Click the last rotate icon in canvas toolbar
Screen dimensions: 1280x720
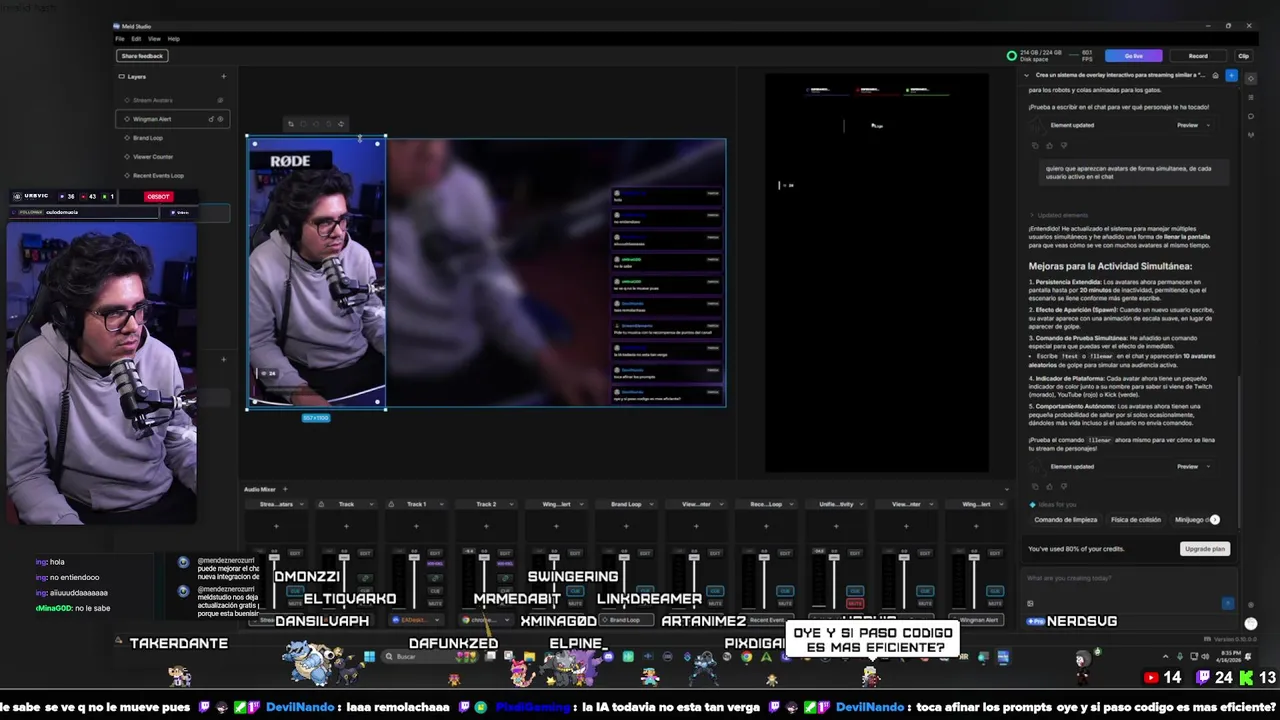coord(341,124)
